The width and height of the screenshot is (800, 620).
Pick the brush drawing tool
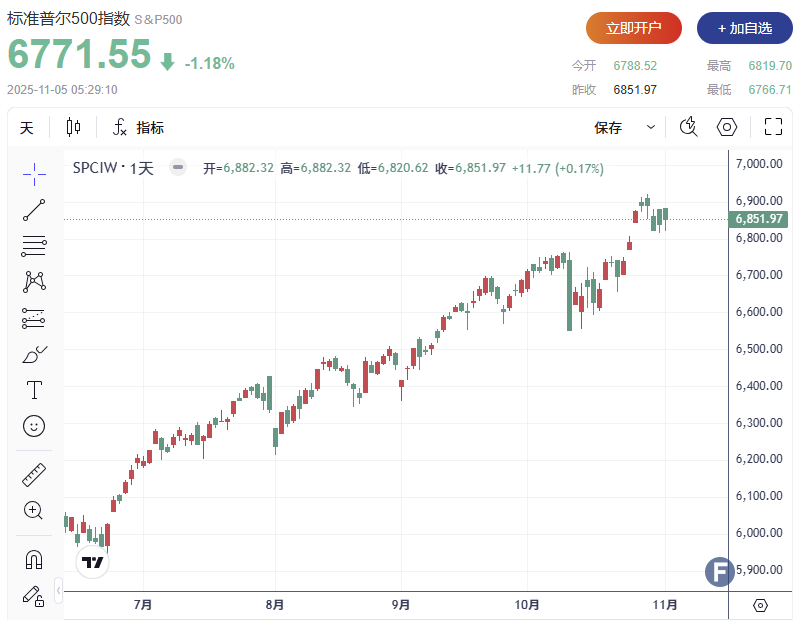coord(34,354)
